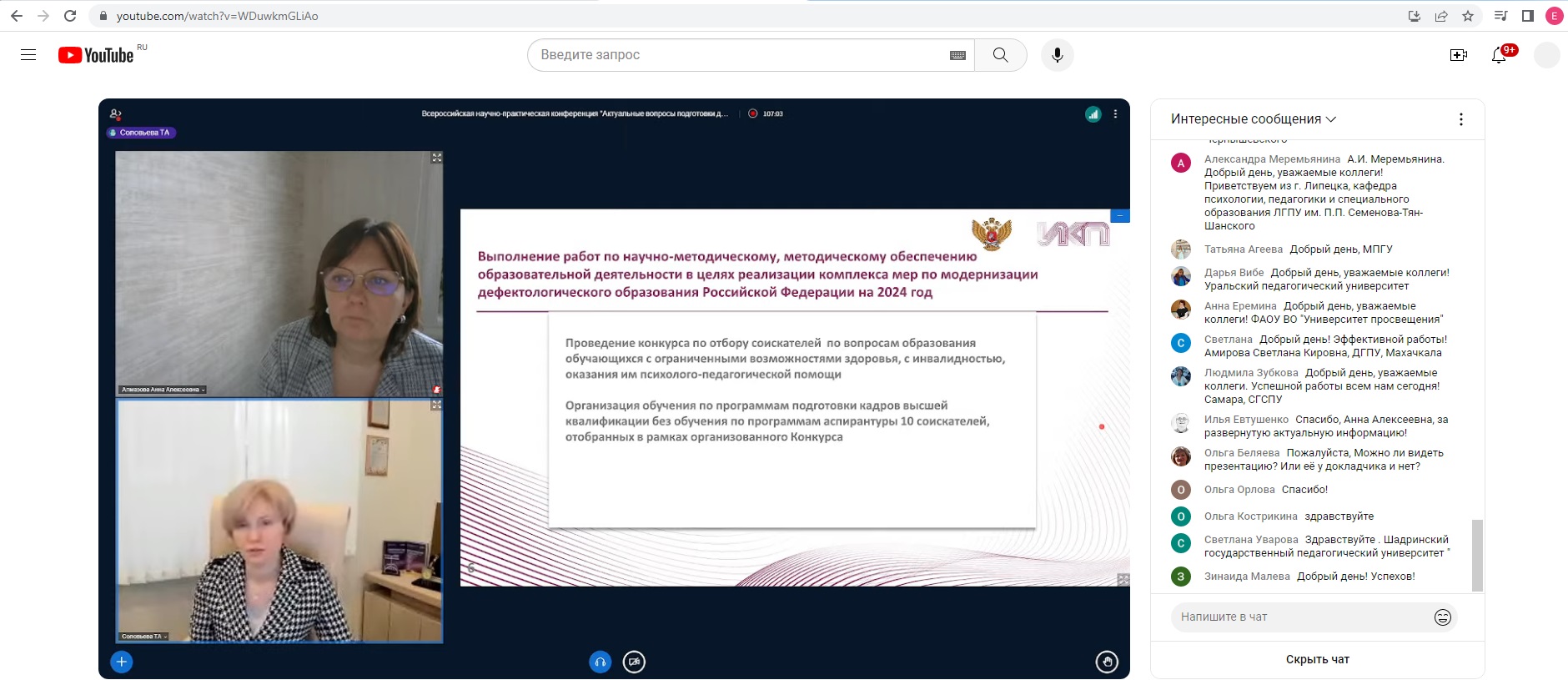The height and width of the screenshot is (680, 1568).
Task: Click author name 'Светлана Уварова'
Action: tap(1251, 540)
